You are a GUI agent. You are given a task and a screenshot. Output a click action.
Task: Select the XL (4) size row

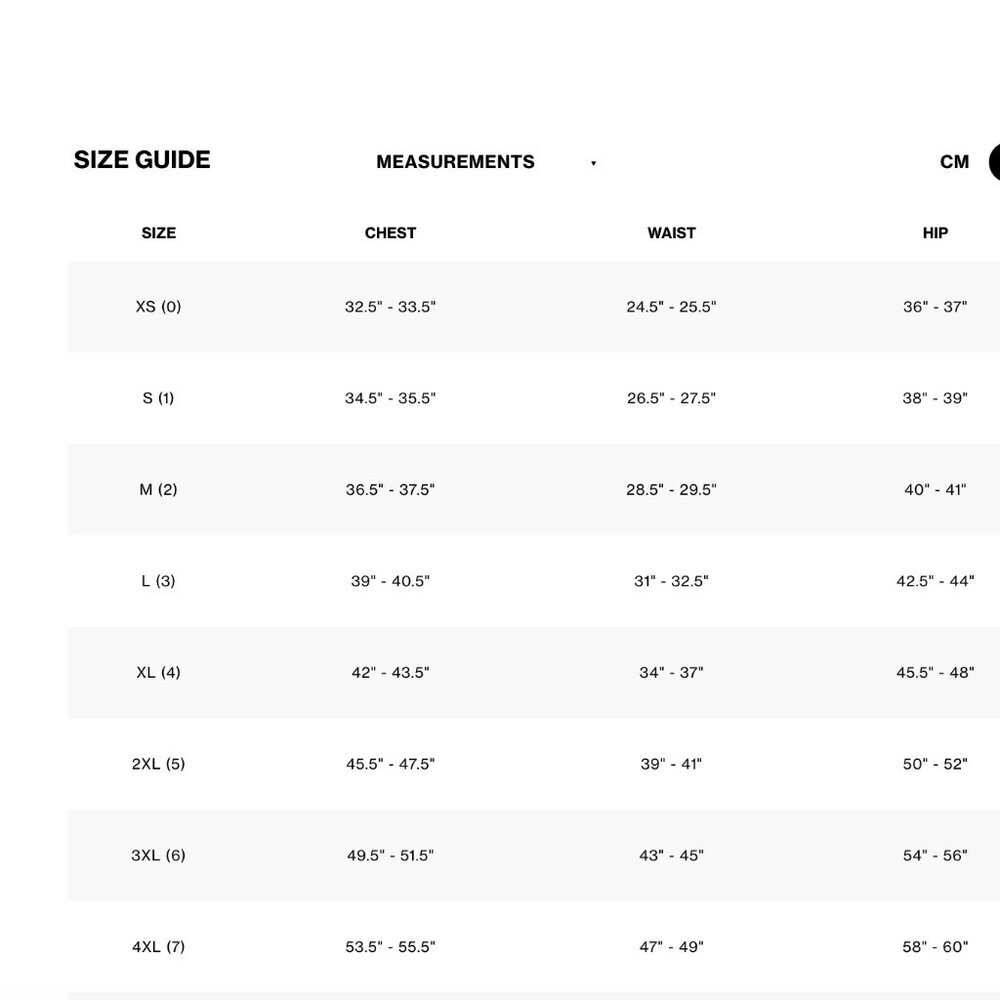tap(534, 673)
